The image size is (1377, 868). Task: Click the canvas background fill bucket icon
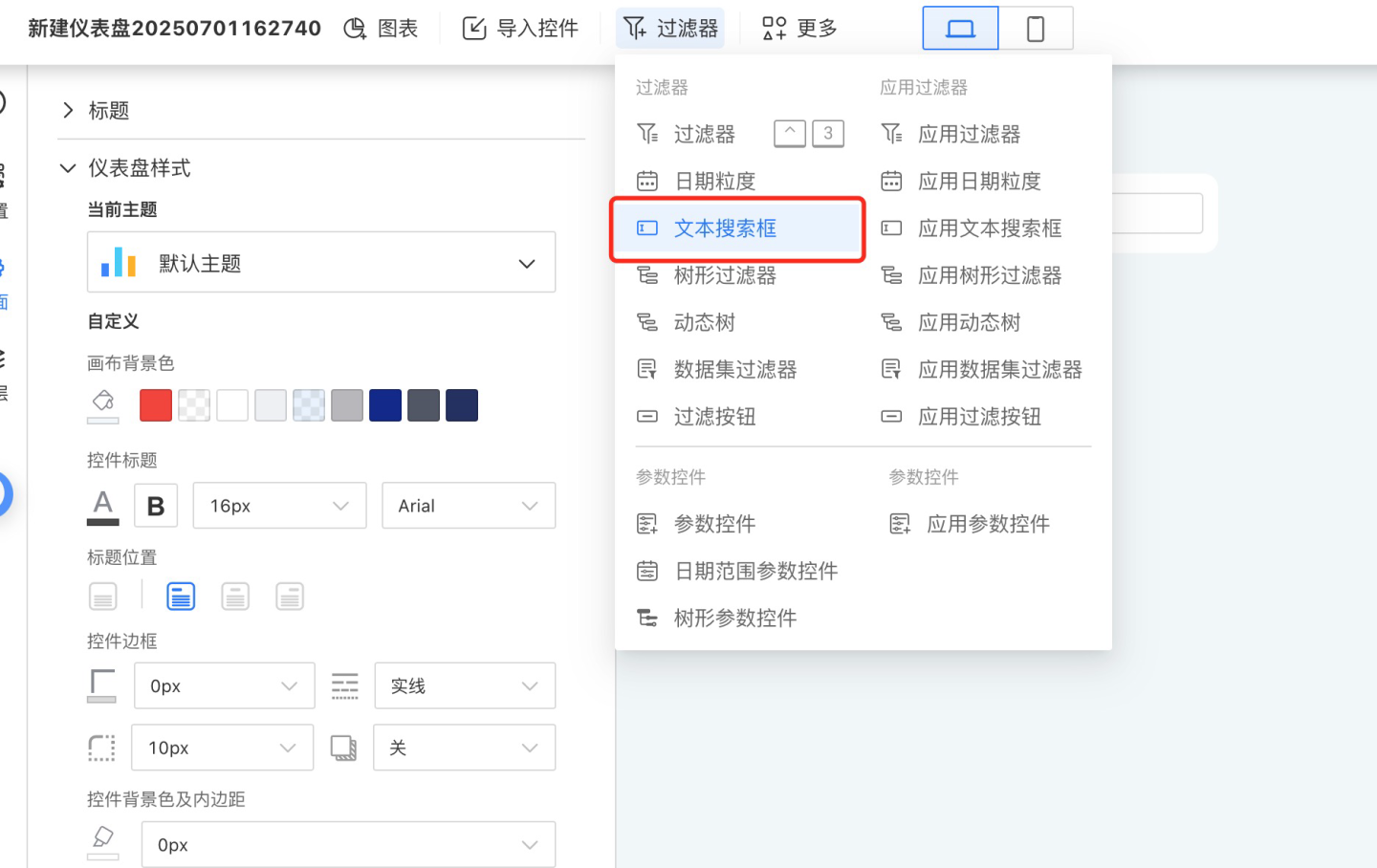[x=103, y=403]
